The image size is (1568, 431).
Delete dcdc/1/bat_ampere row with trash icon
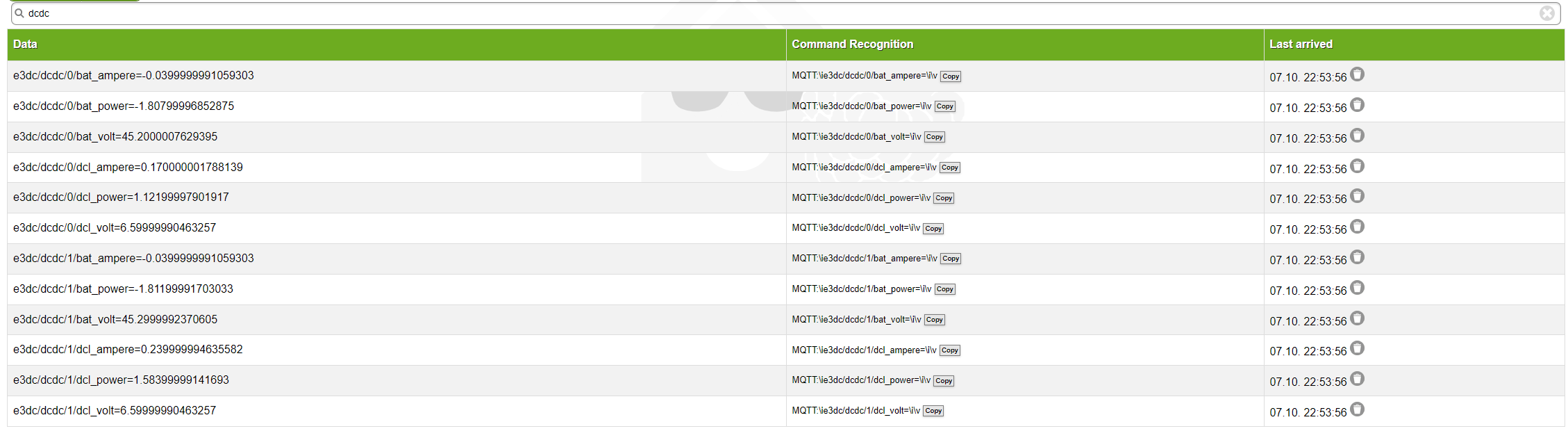(x=1357, y=257)
